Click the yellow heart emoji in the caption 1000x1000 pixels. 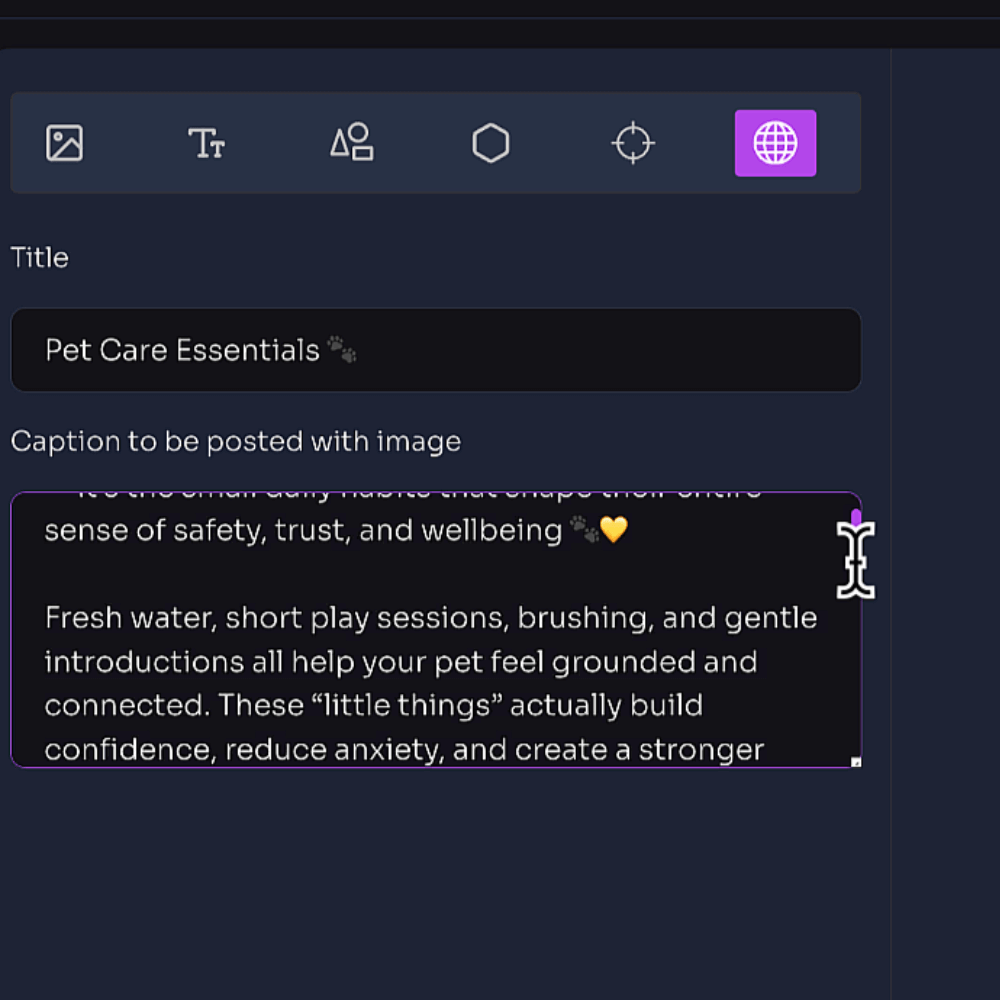(x=613, y=530)
